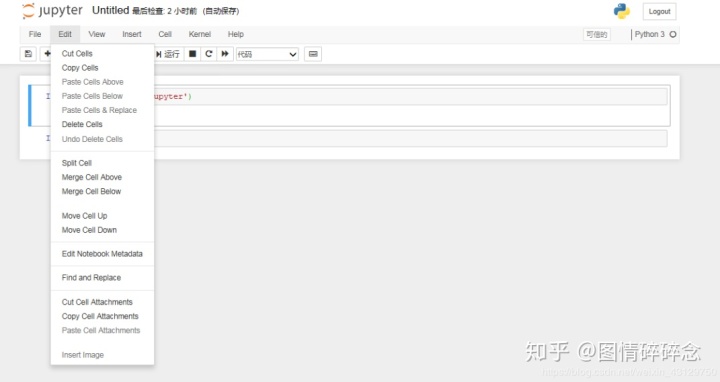Open the File menu
The width and height of the screenshot is (720, 382).
point(35,34)
